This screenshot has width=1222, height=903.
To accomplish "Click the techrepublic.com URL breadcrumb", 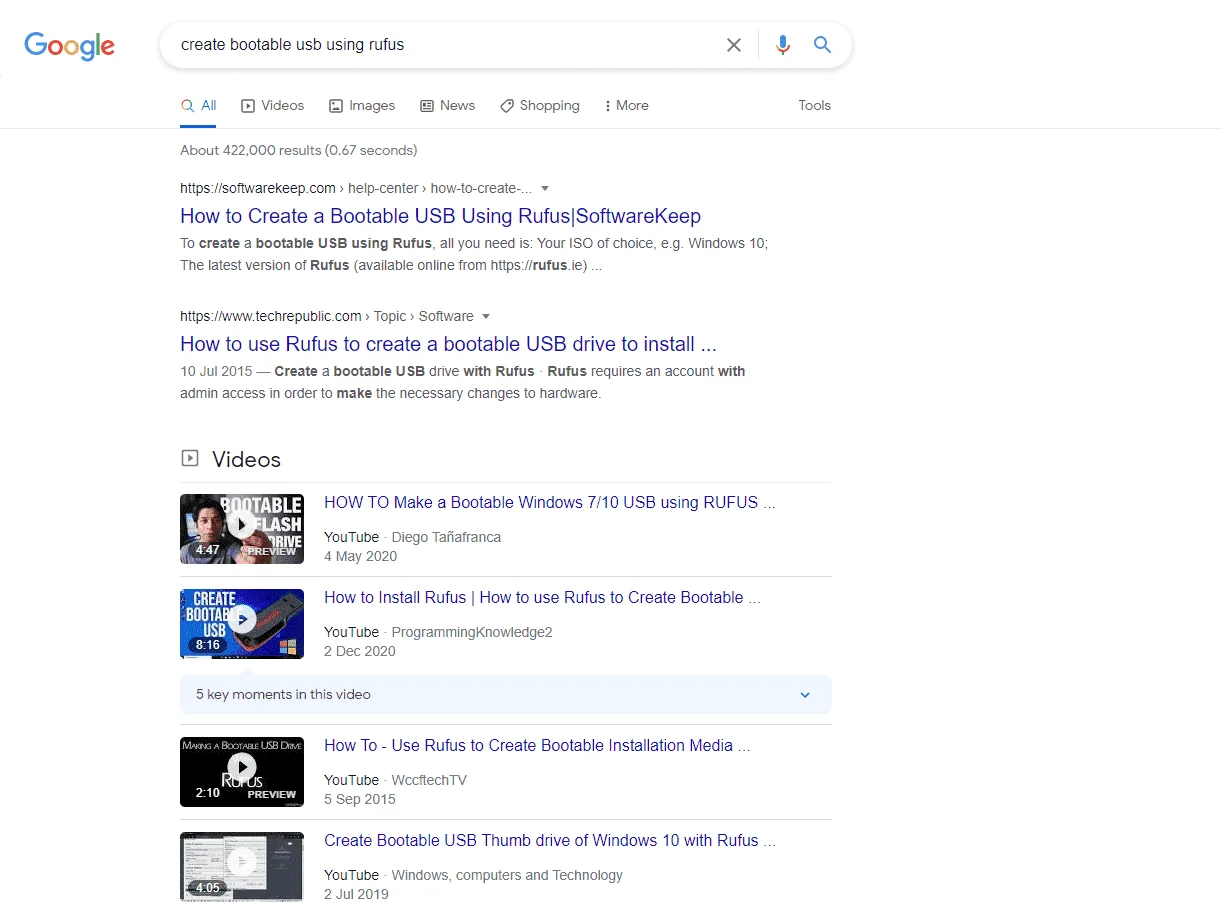I will tap(327, 316).
